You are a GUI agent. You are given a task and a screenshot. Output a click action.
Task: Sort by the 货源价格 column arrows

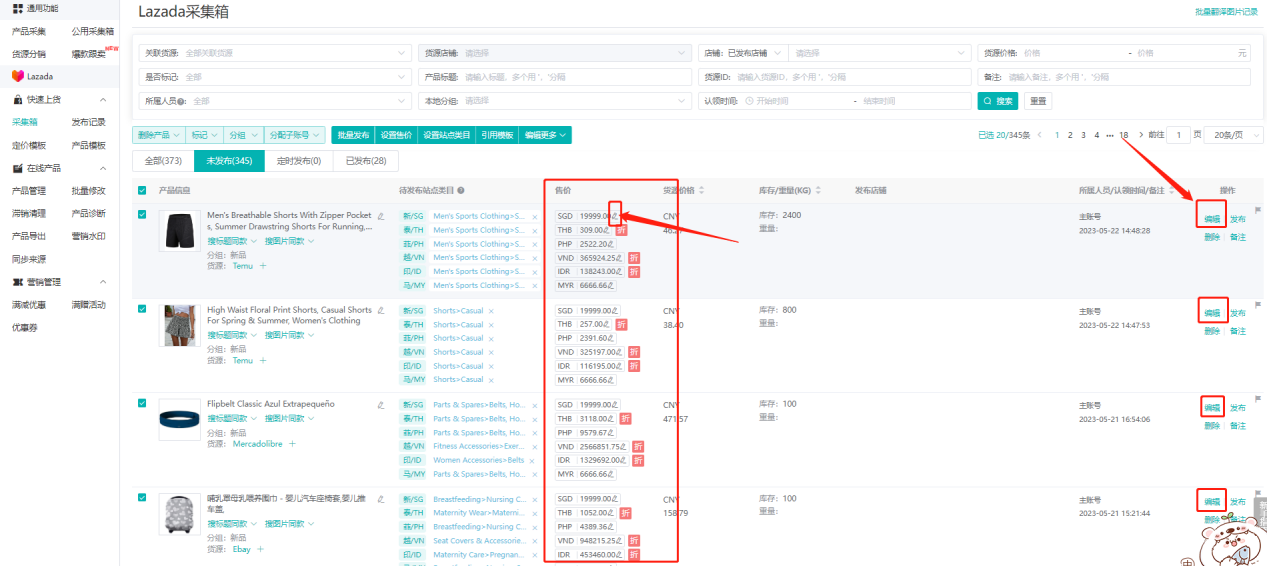[701, 190]
